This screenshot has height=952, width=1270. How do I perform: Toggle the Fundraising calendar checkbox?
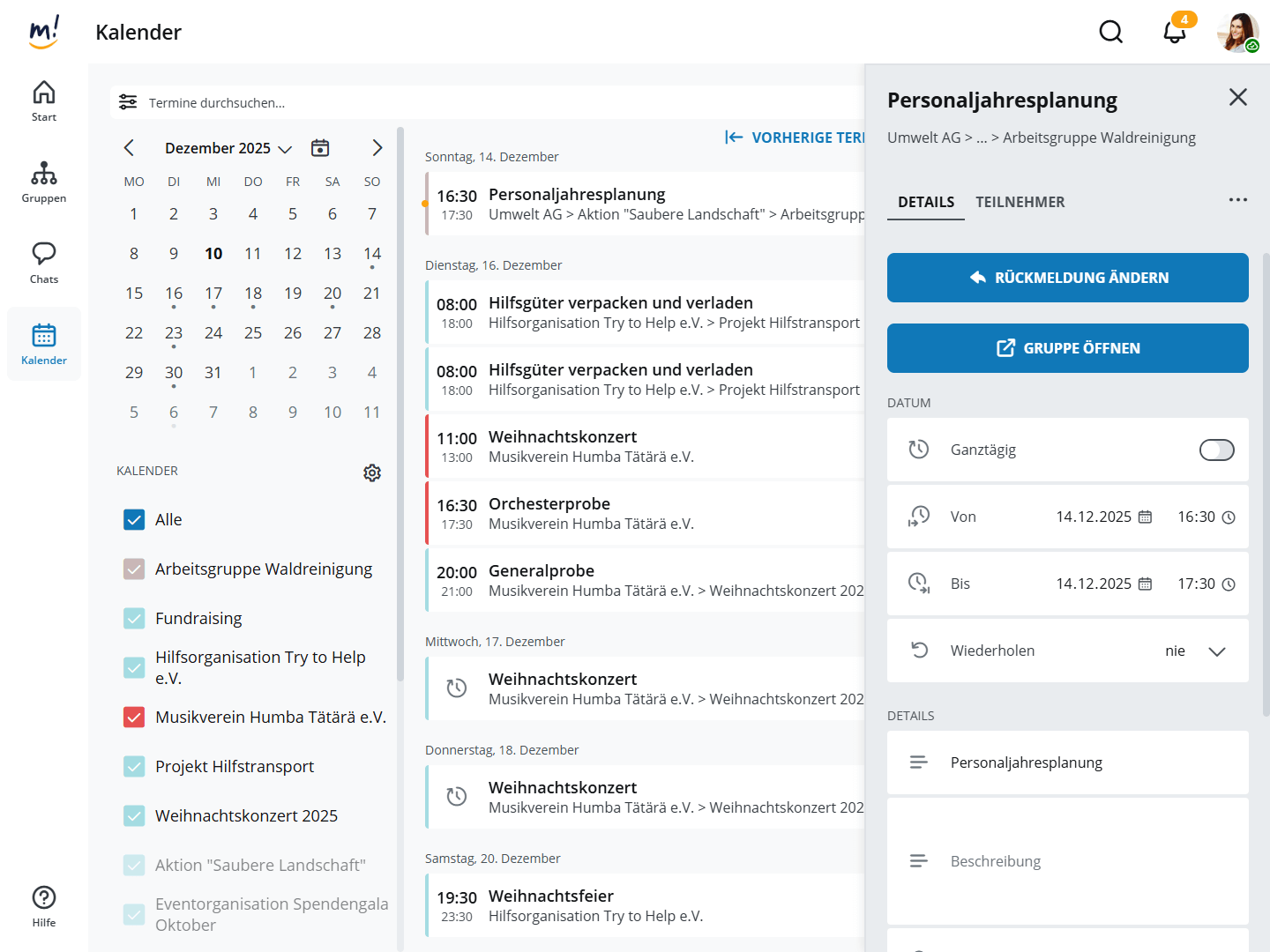click(x=134, y=619)
